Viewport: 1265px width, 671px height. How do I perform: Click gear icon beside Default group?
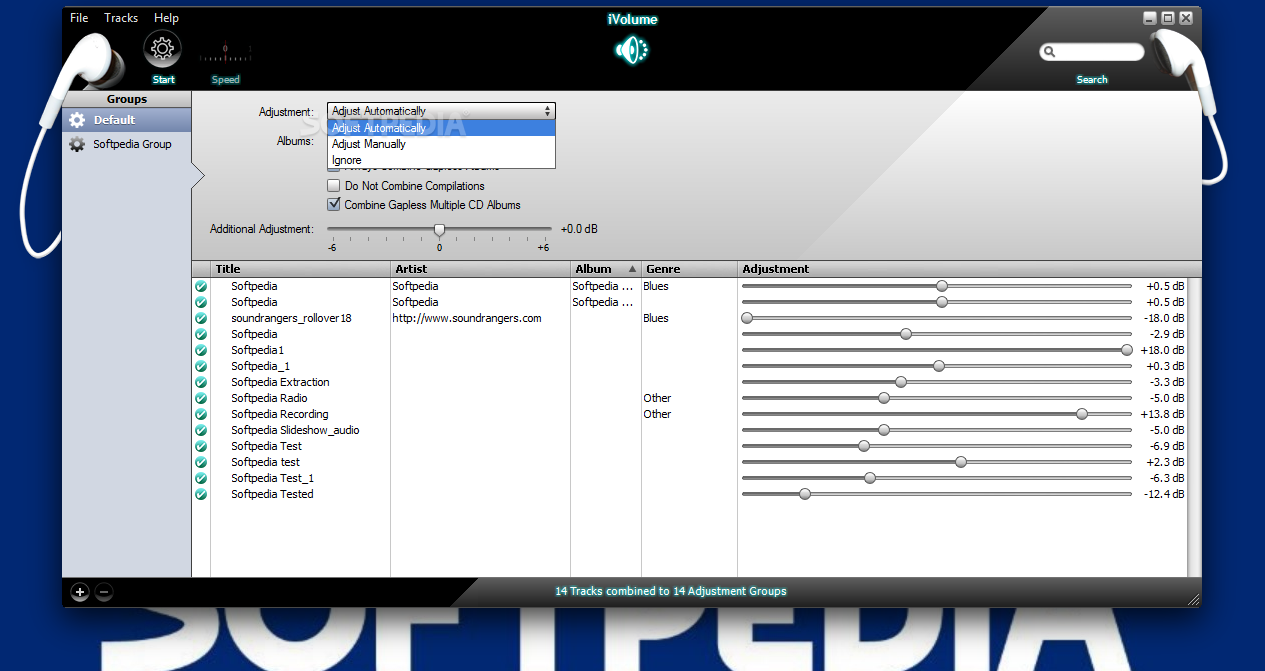(77, 120)
